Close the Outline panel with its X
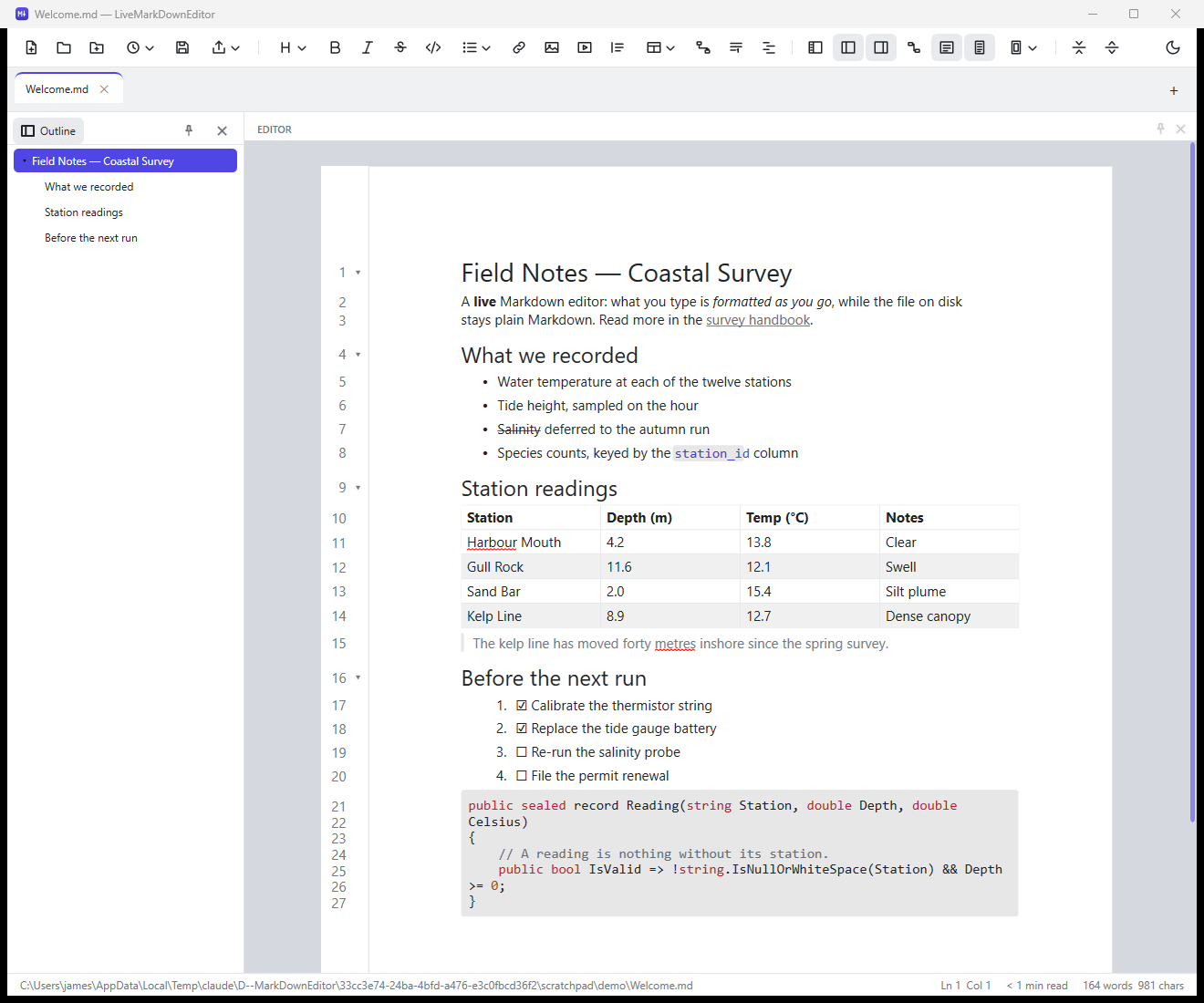 pyautogui.click(x=222, y=130)
